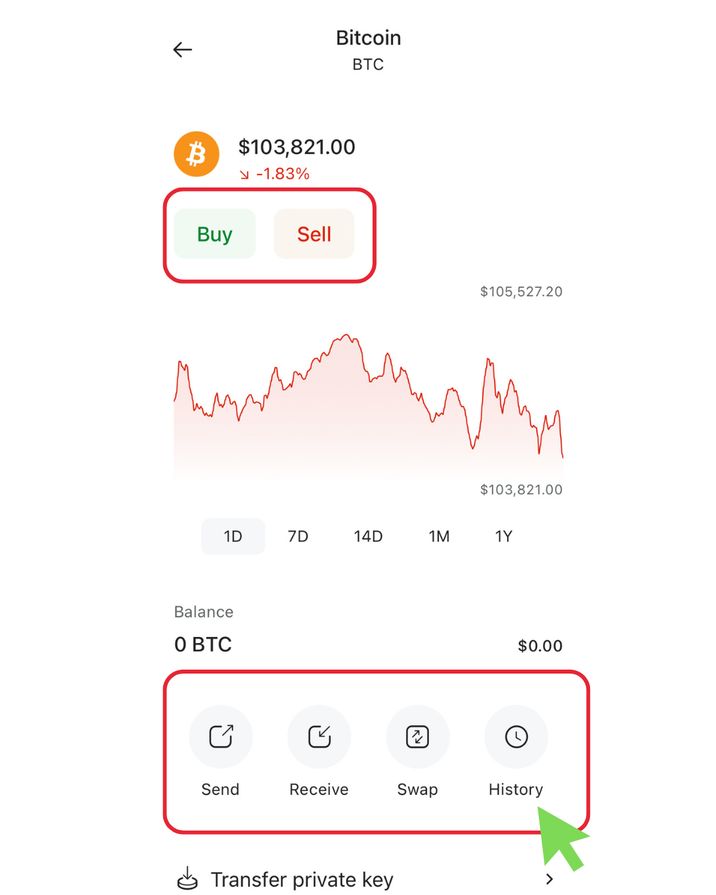The height and width of the screenshot is (895, 716).
Task: Open the History clock icon
Action: [516, 736]
